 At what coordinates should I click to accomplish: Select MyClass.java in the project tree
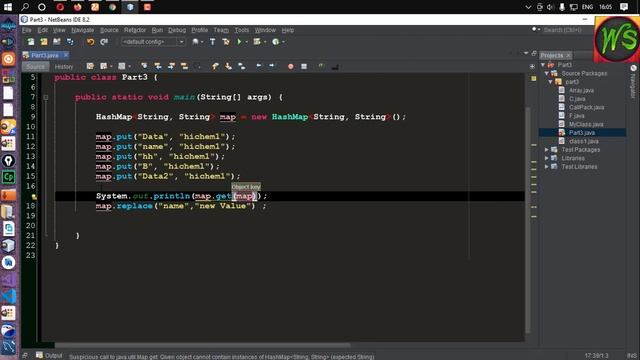[x=586, y=124]
